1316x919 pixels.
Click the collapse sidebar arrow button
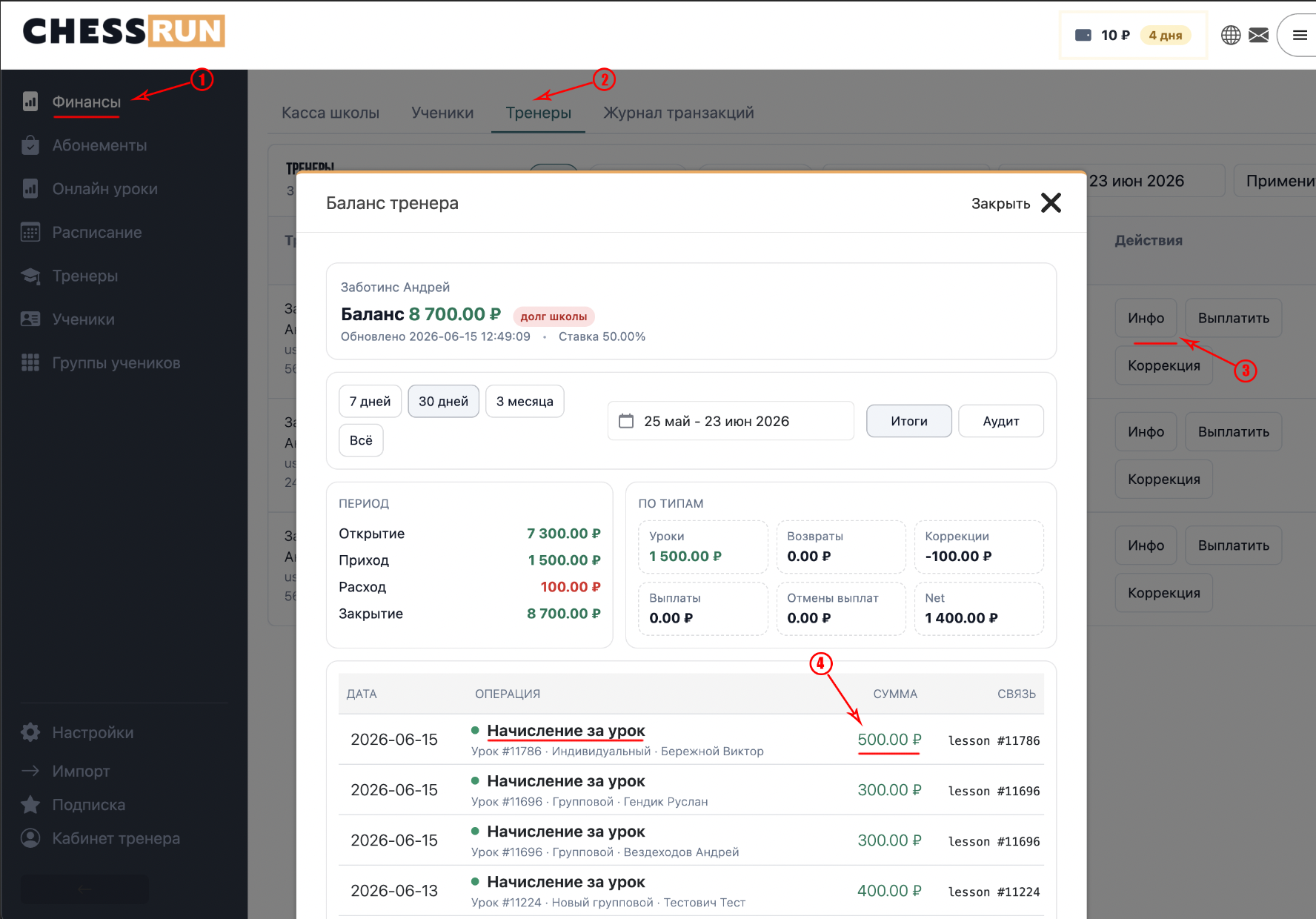pyautogui.click(x=85, y=889)
